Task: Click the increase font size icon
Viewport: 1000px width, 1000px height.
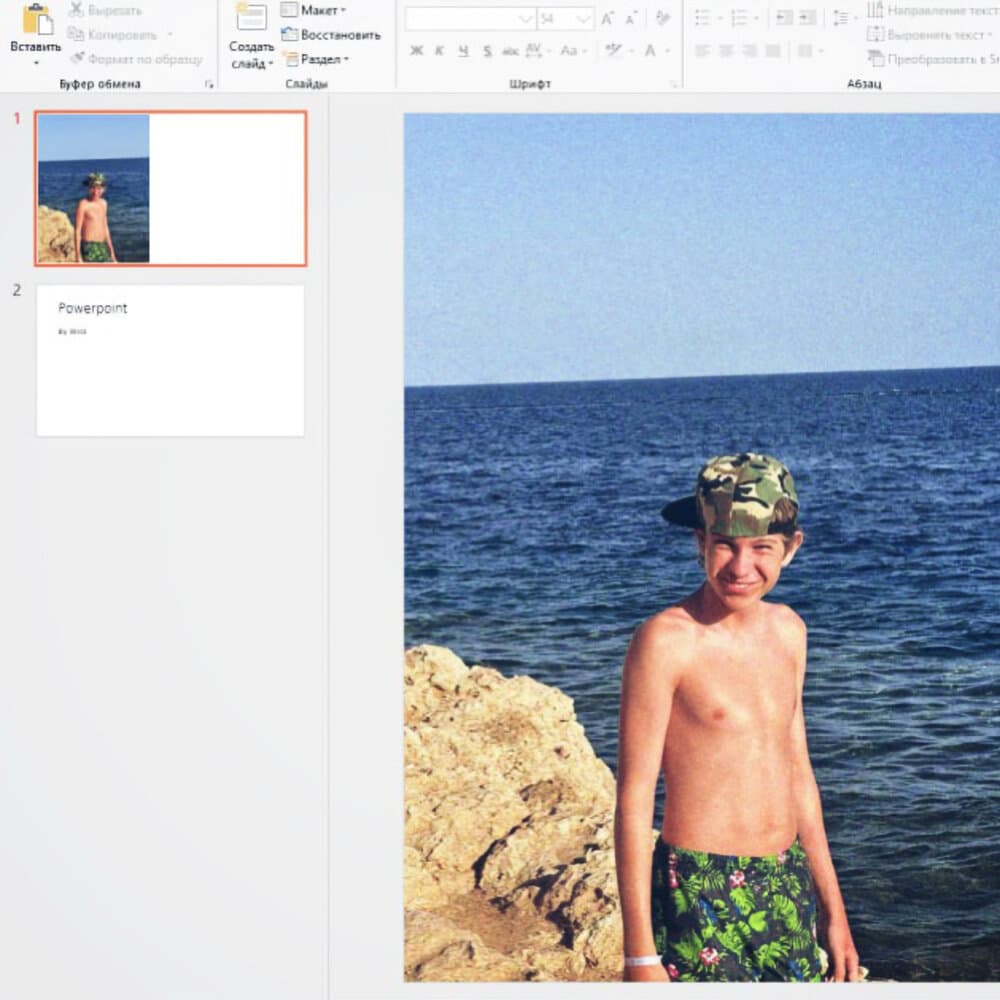Action: click(607, 19)
